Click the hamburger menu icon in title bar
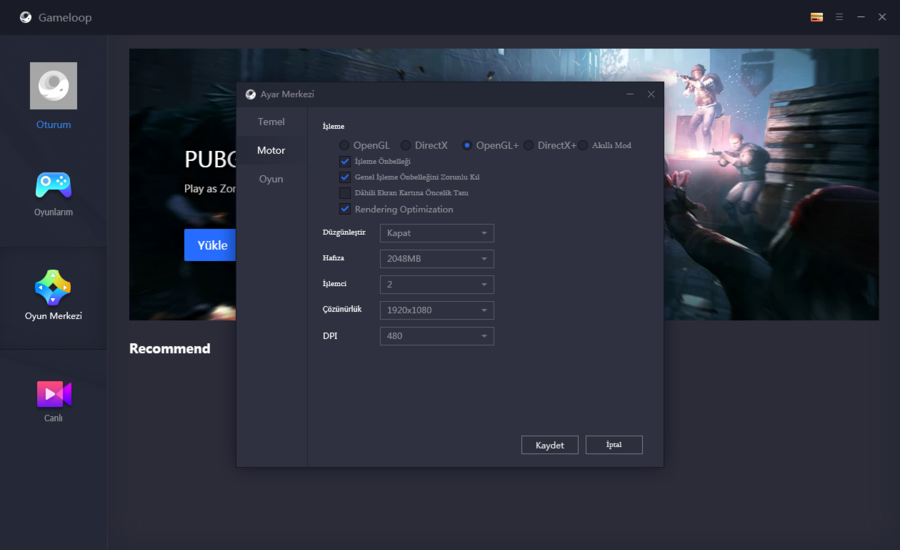Screen dimensions: 900x550 coord(839,17)
